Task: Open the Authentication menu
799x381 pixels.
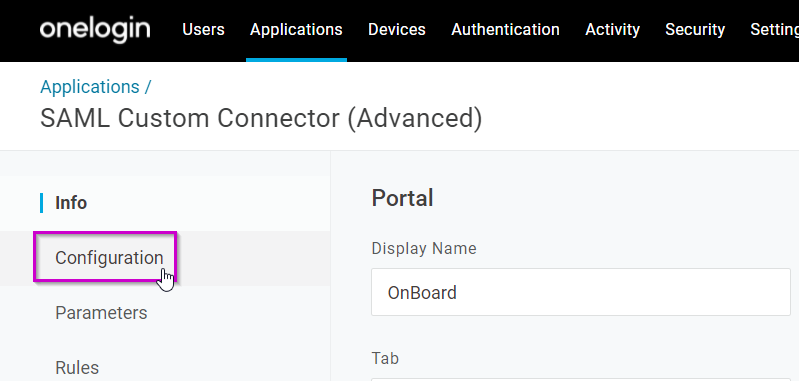Action: pyautogui.click(x=505, y=30)
